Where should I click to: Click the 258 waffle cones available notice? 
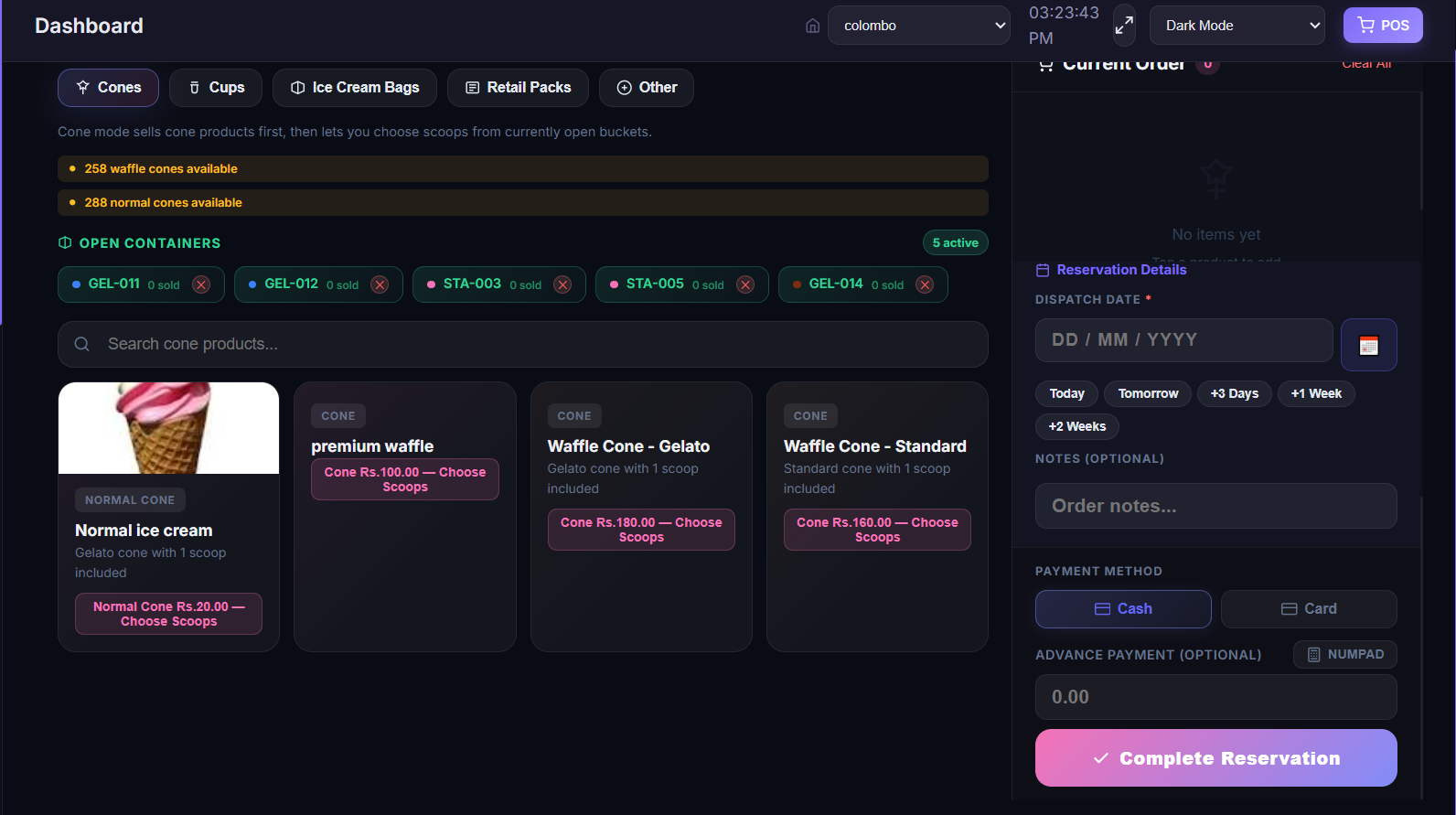tap(523, 168)
